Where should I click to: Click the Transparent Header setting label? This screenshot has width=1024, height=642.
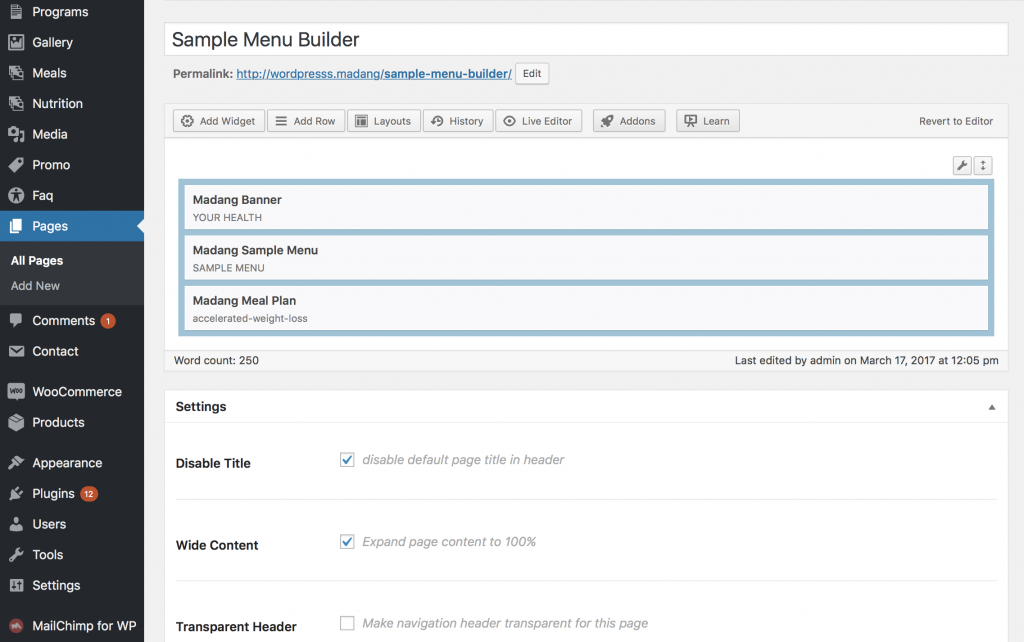236,626
